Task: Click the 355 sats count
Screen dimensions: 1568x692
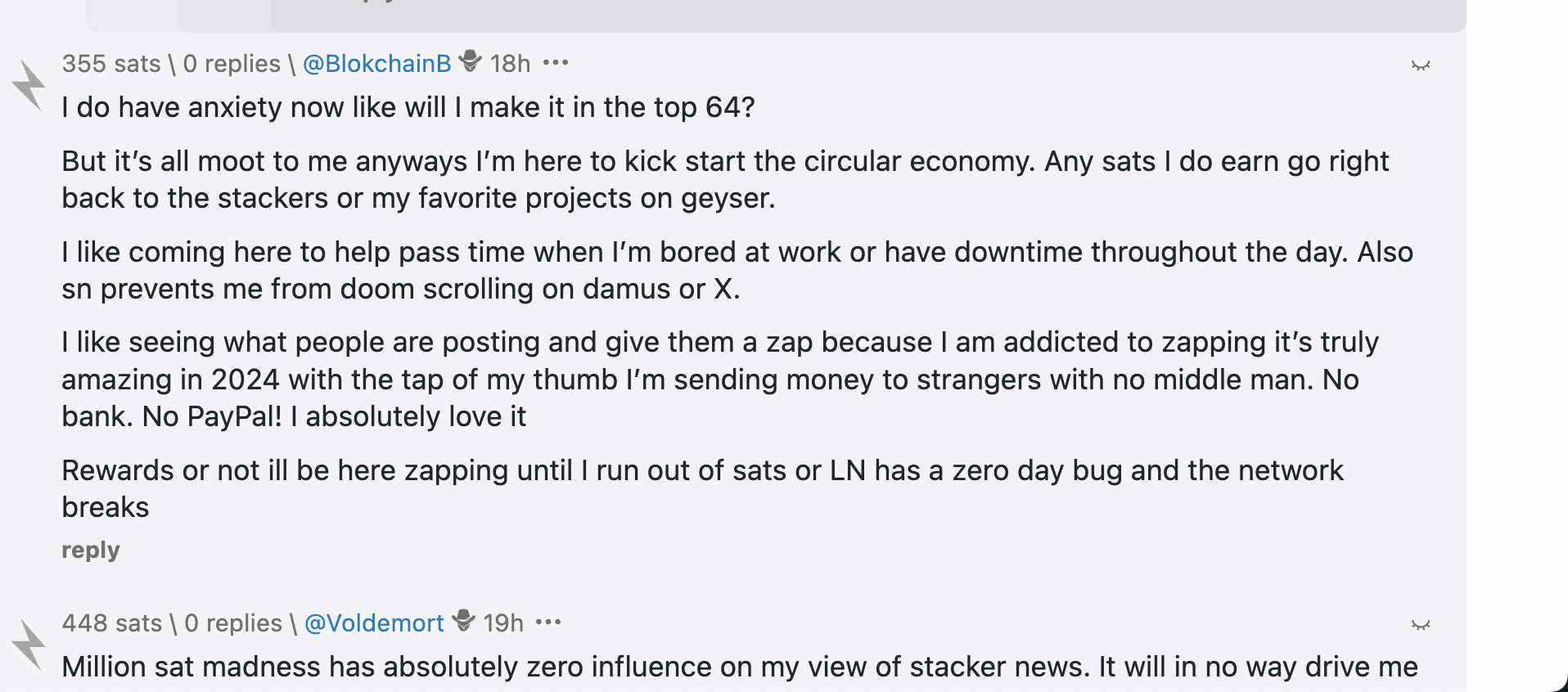Action: tap(111, 64)
